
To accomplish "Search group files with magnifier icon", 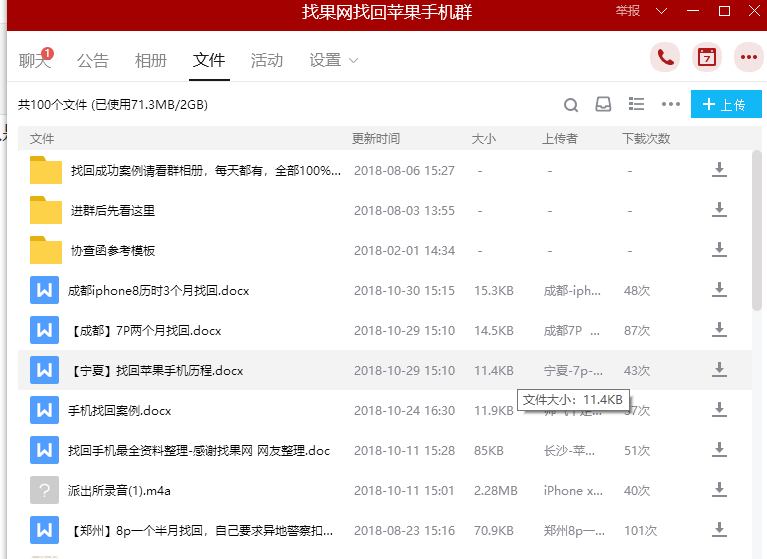I will click(571, 105).
